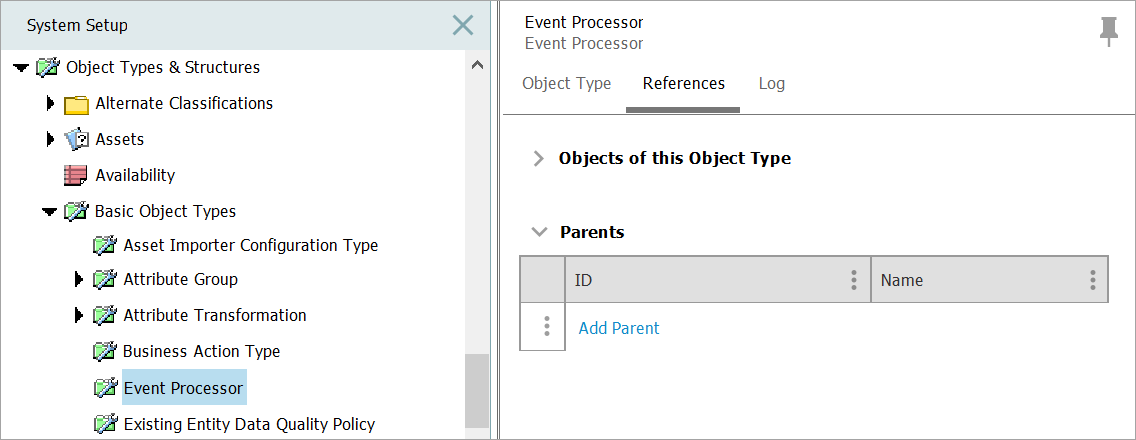The height and width of the screenshot is (440, 1136).
Task: Close the System Setup panel
Action: pyautogui.click(x=463, y=25)
